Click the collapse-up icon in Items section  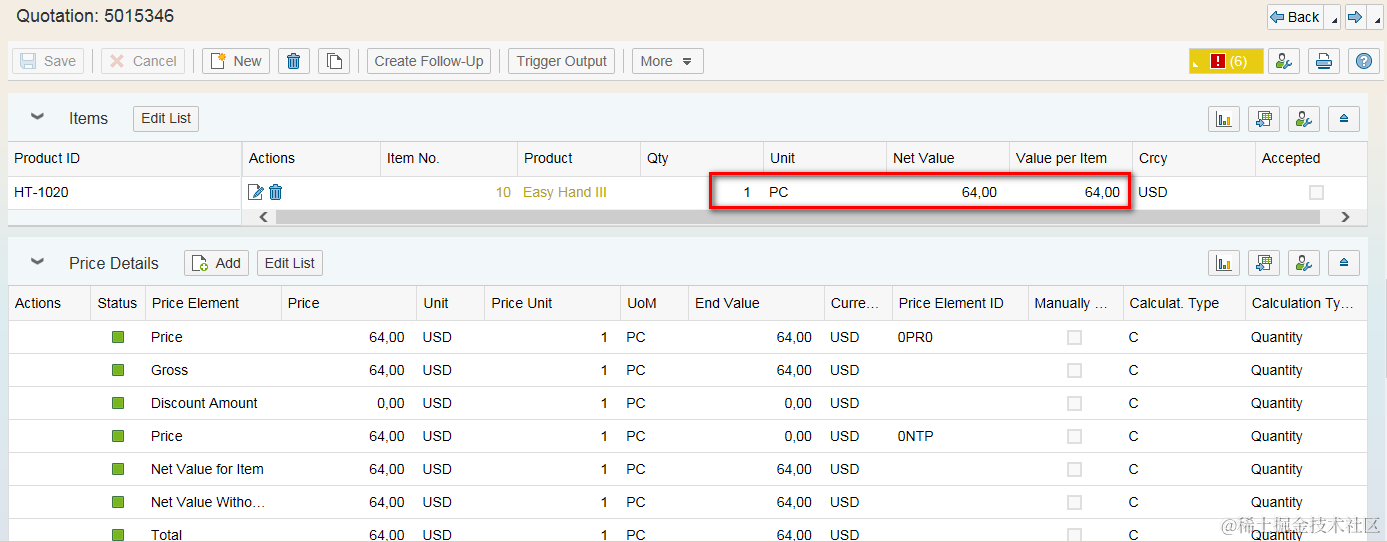tap(1343, 119)
